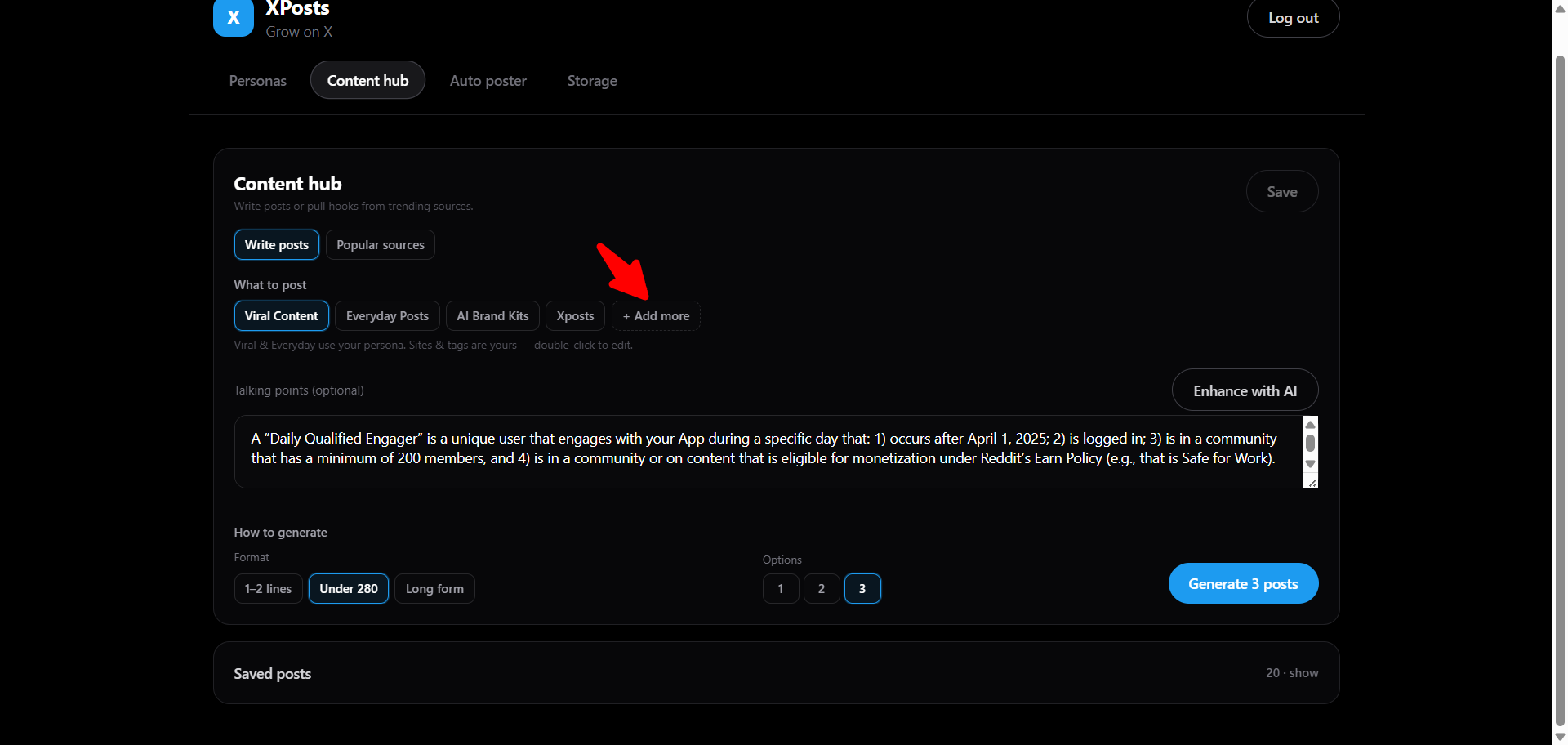Click the XPosts blue X logo icon

pyautogui.click(x=234, y=17)
